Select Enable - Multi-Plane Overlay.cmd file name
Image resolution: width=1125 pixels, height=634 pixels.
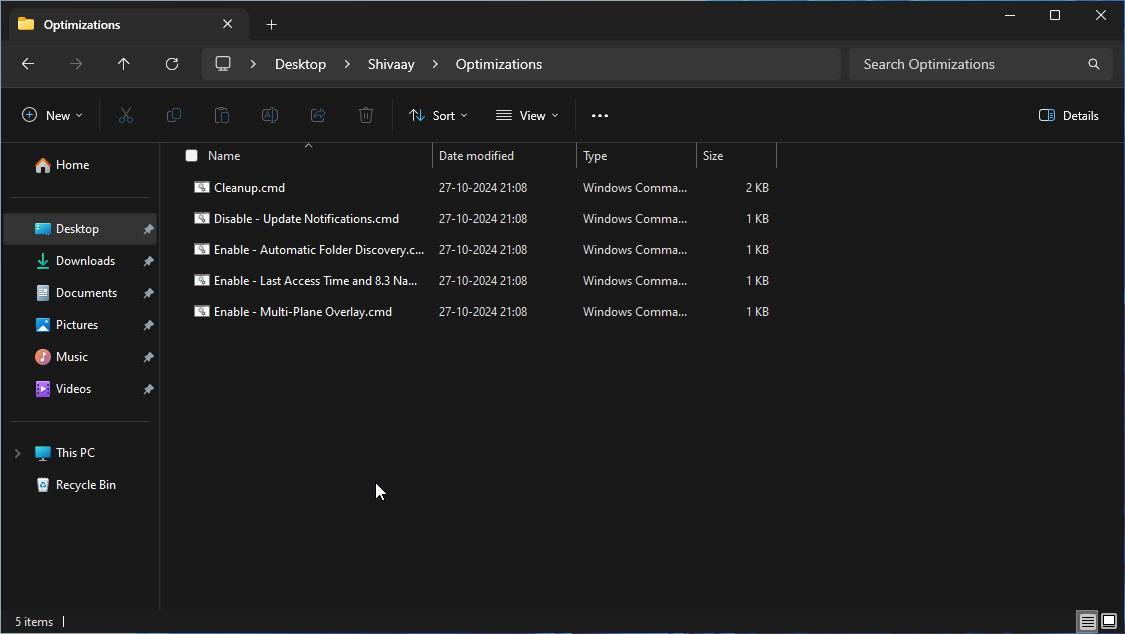pyautogui.click(x=303, y=311)
